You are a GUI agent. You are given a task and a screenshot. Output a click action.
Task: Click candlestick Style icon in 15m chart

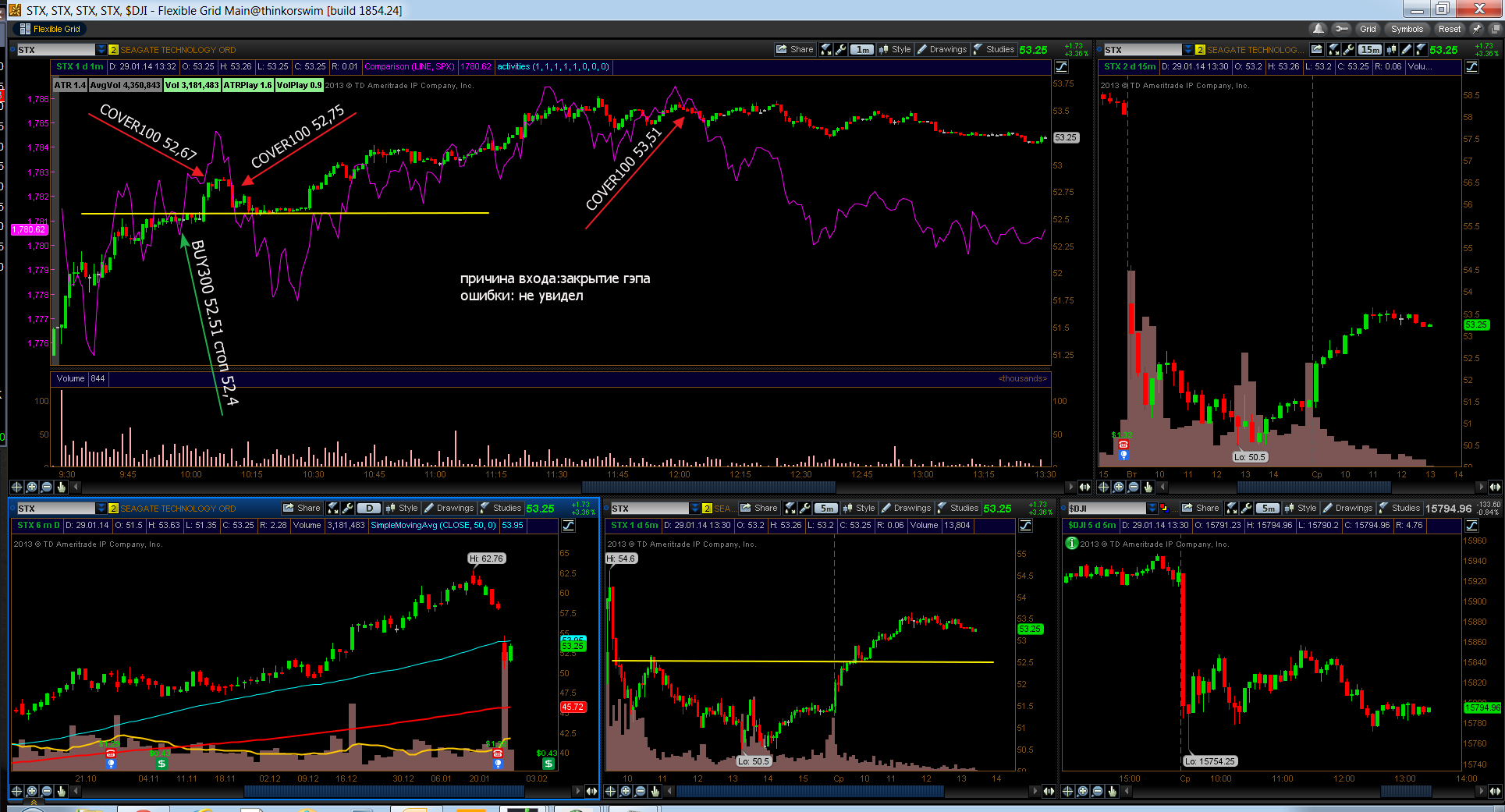[1391, 49]
